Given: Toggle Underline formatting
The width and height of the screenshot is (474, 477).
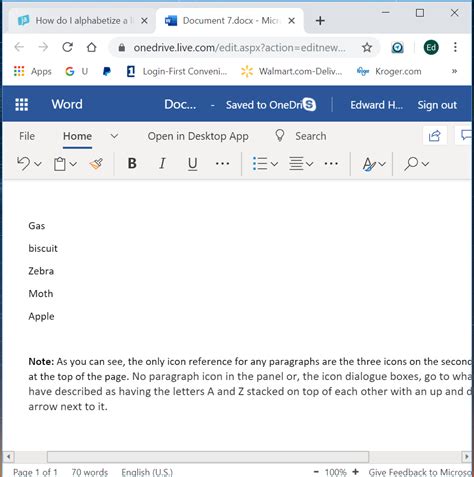Looking at the screenshot, I should pos(192,164).
